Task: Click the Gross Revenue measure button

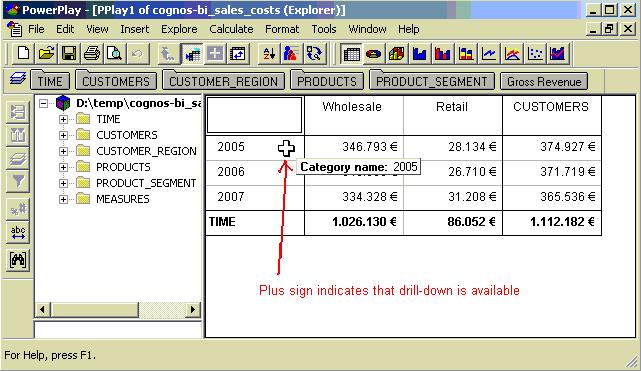Action: tap(544, 81)
